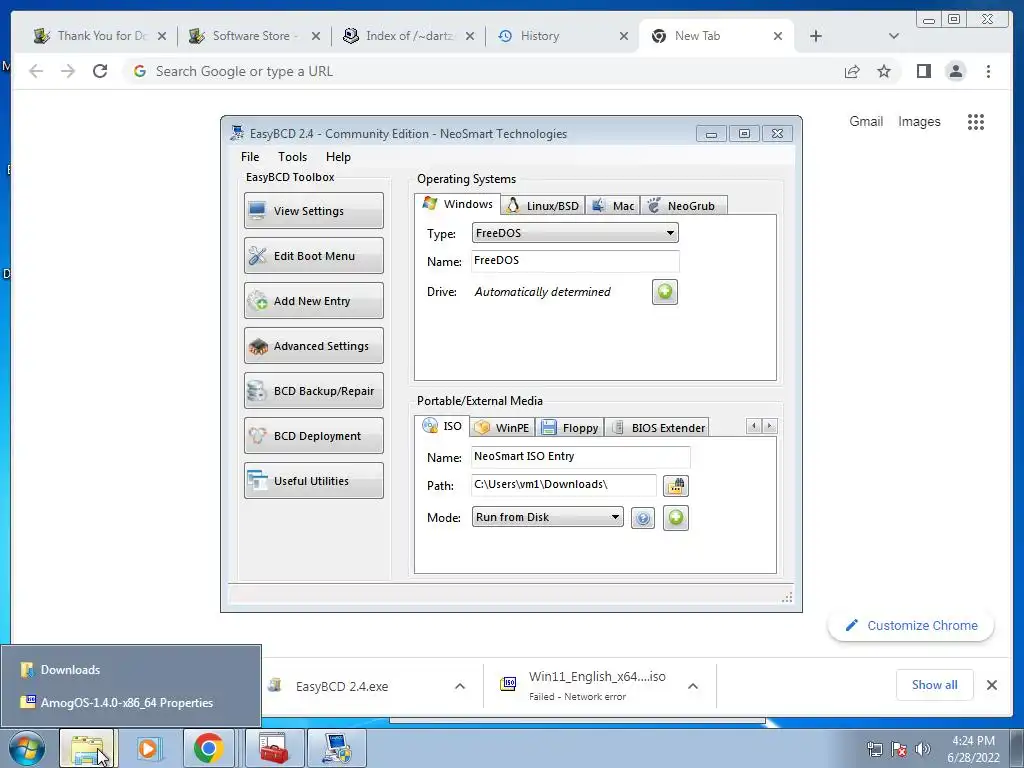Click the operating system Name field FreeDOS
The image size is (1024, 768).
(x=575, y=261)
